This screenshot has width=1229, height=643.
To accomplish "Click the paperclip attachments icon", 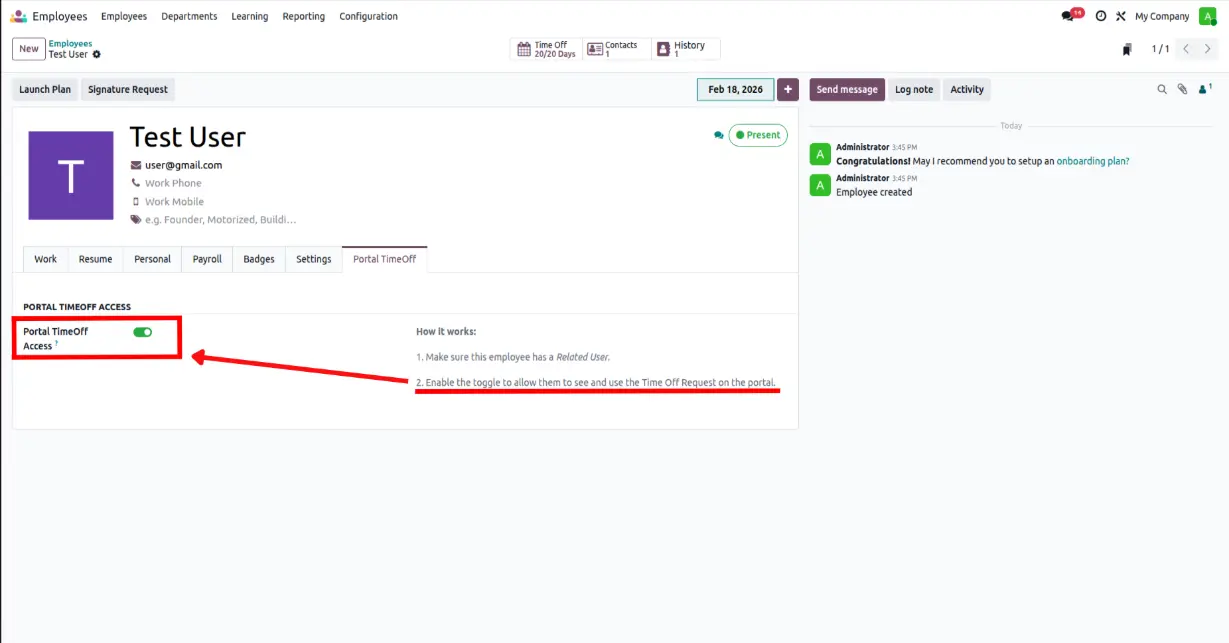I will click(x=1182, y=89).
